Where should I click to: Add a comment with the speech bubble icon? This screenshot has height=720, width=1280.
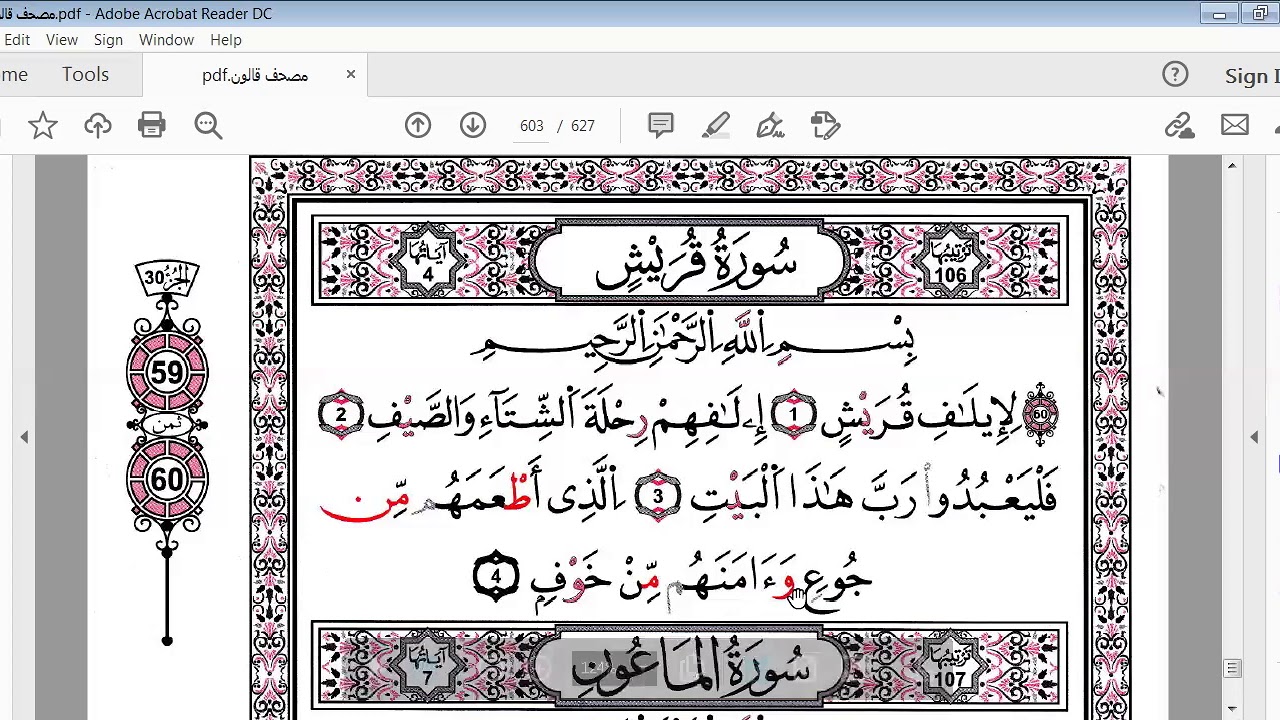[660, 126]
